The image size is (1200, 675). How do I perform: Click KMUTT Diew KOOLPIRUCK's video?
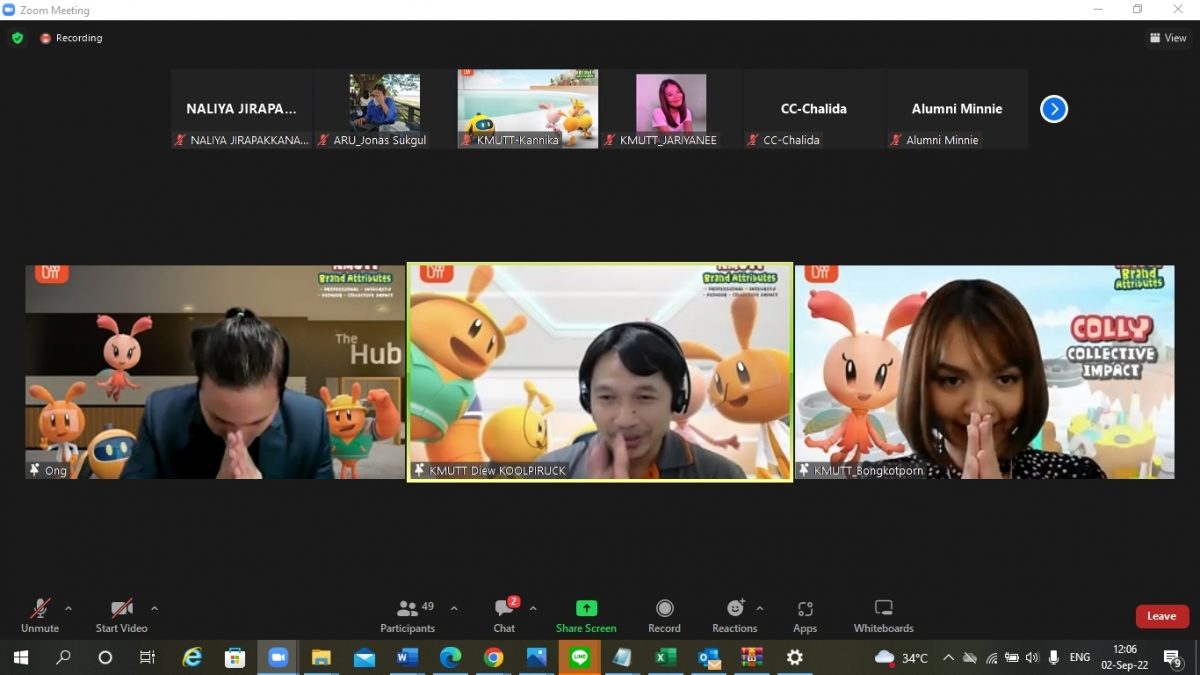(600, 372)
